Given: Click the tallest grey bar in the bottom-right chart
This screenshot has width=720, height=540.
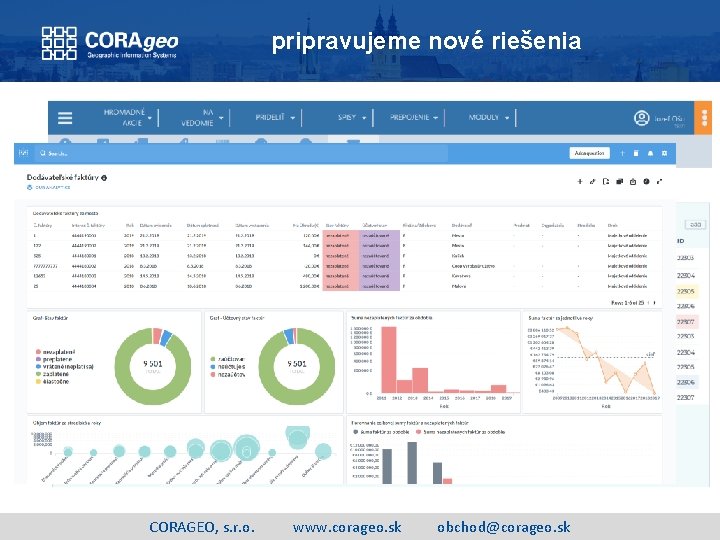Looking at the screenshot, I should click(412, 463).
